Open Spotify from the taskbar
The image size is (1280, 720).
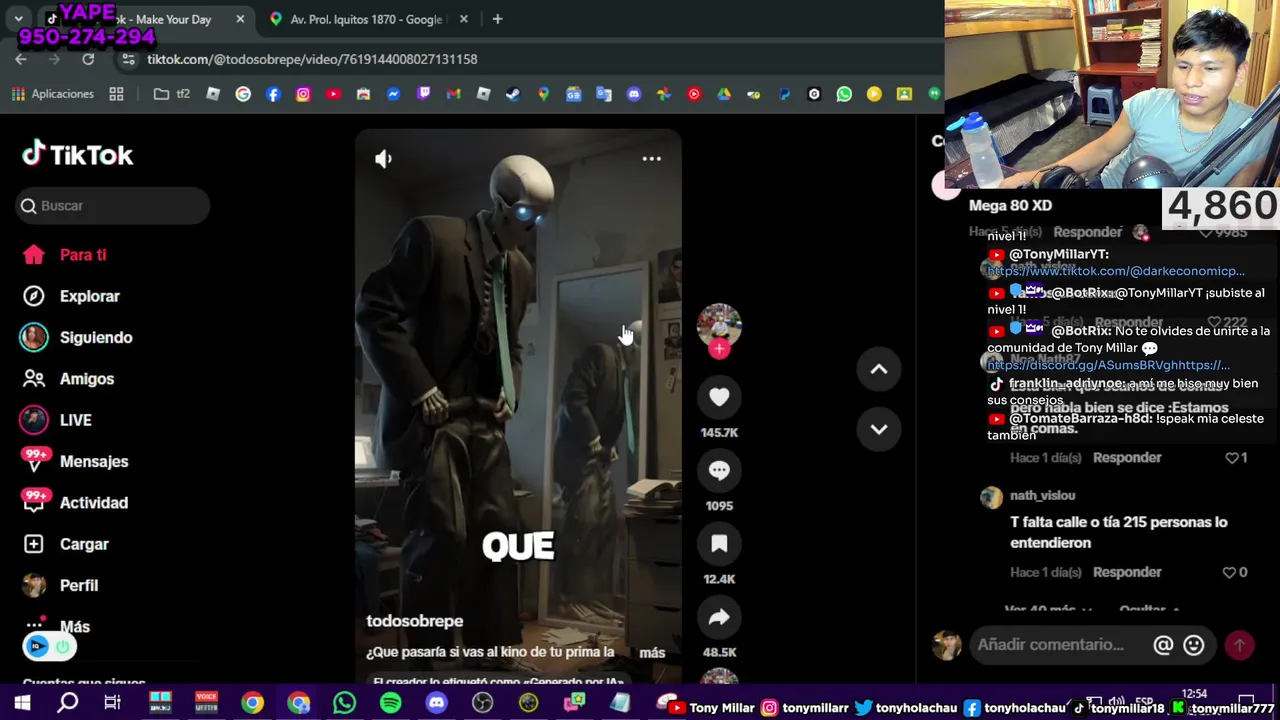pos(390,704)
